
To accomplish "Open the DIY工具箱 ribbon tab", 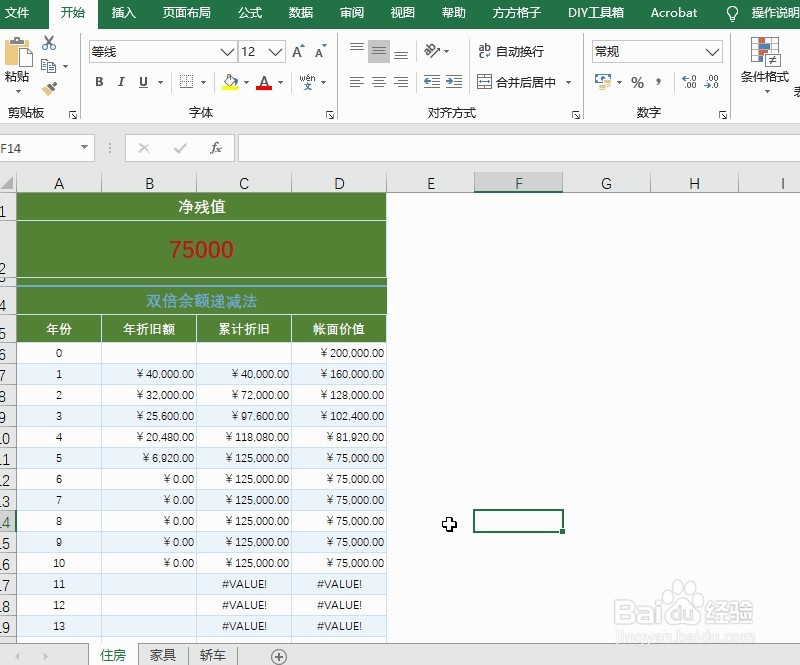I will click(595, 13).
